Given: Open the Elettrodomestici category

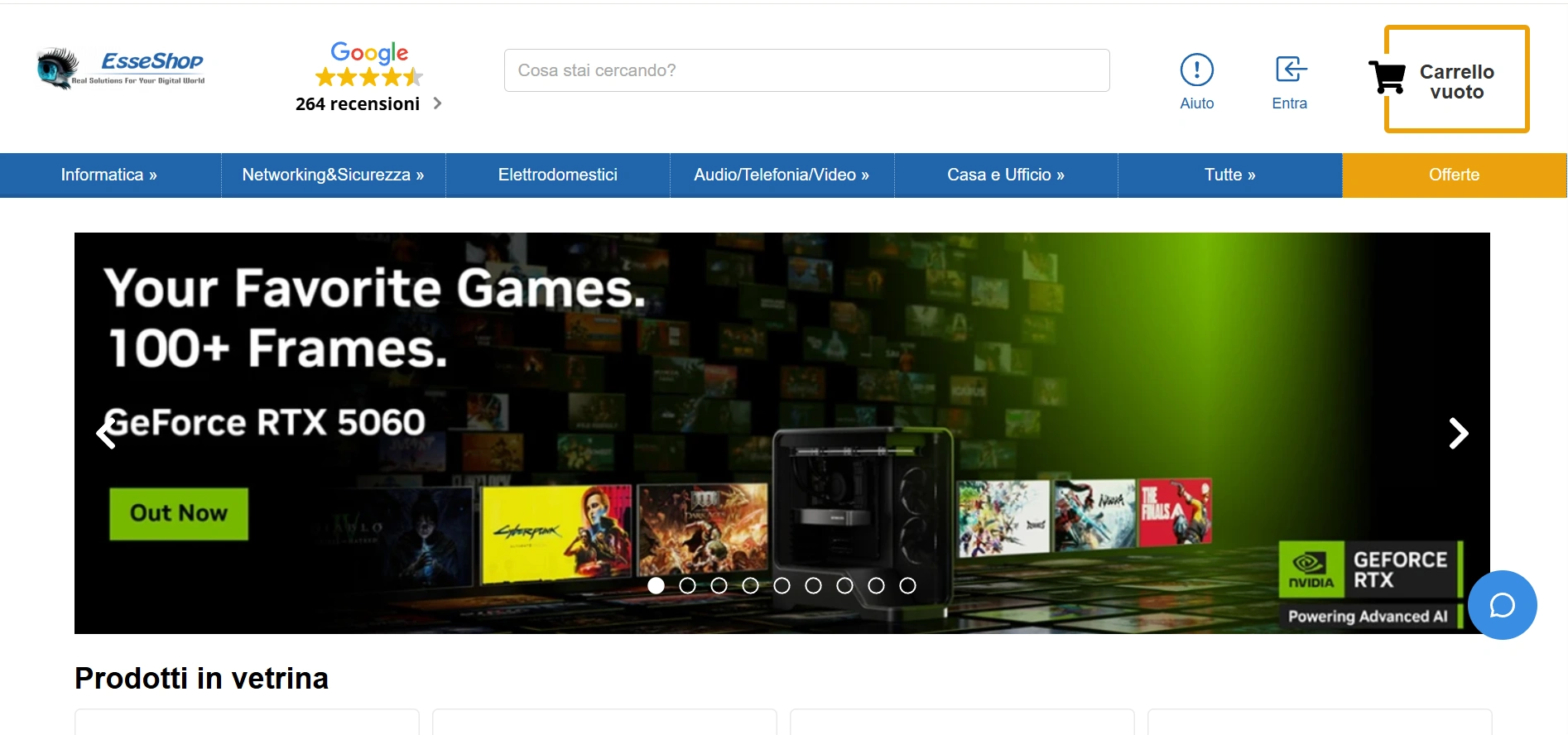Looking at the screenshot, I should click(558, 175).
